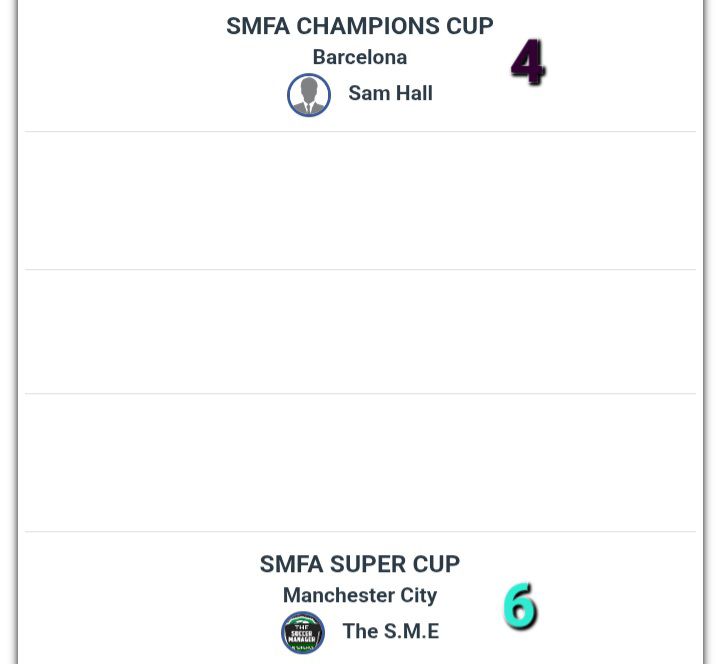Click the first empty row below Sam Hall

tap(360, 200)
